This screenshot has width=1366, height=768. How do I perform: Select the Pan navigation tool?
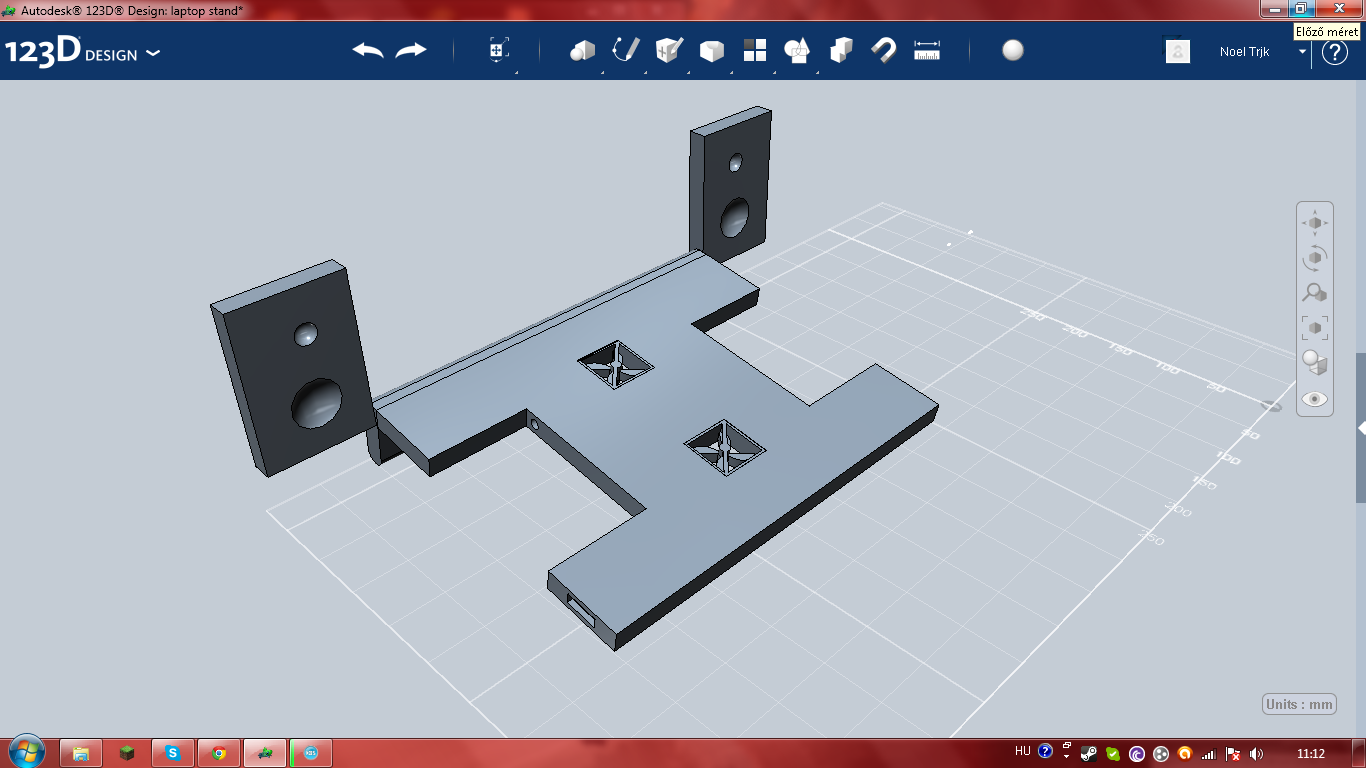(1315, 223)
